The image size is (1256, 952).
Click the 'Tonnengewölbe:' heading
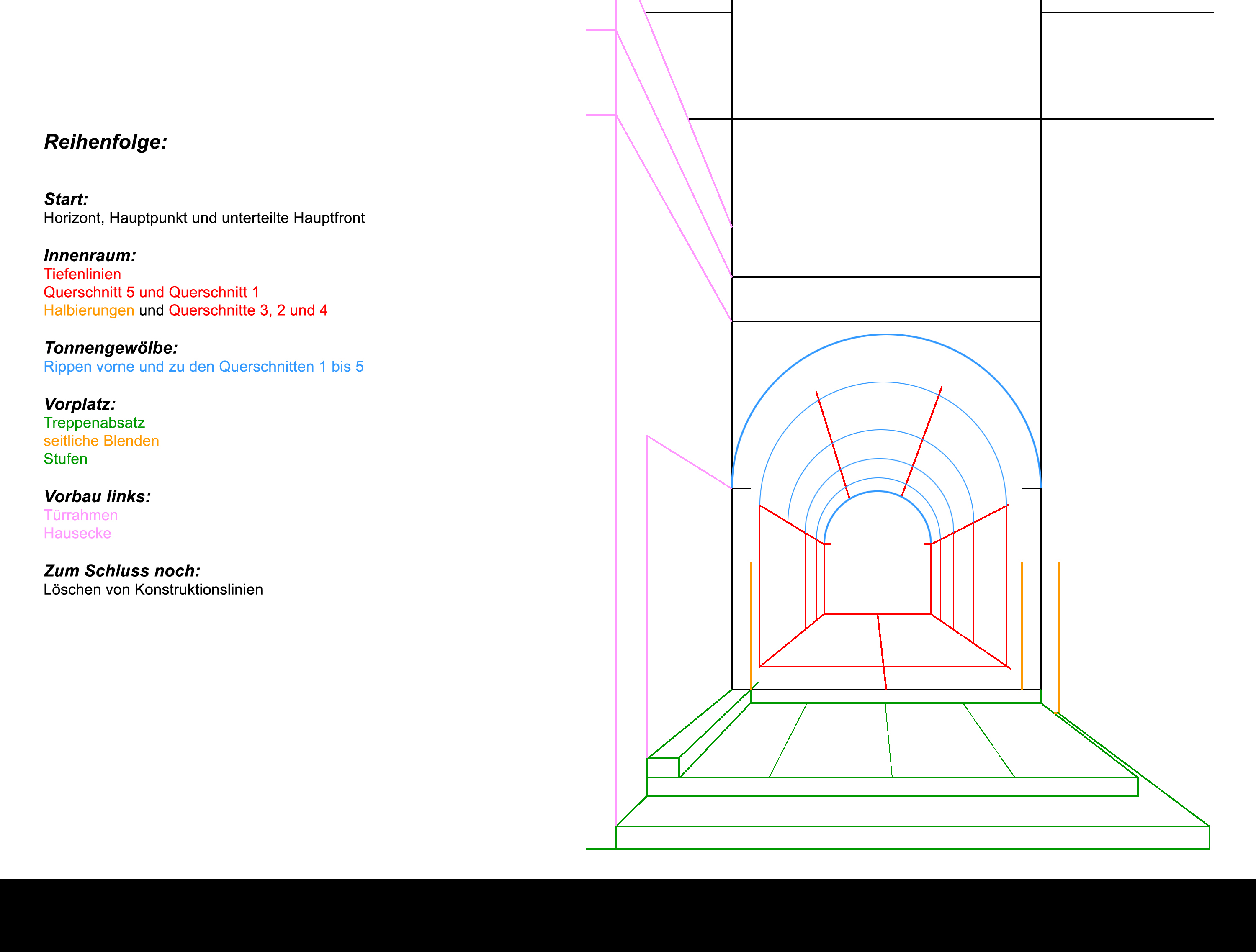click(111, 348)
